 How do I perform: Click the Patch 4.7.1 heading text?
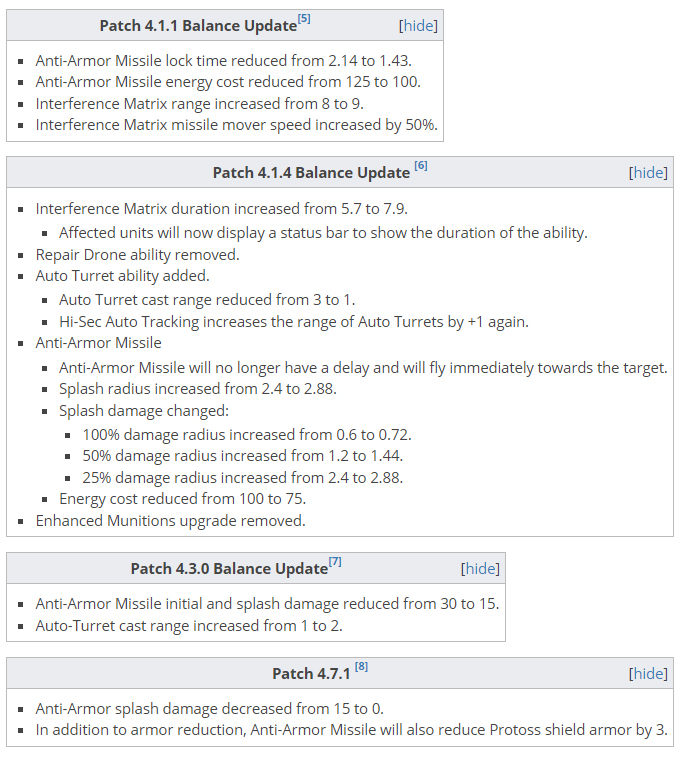click(x=309, y=673)
